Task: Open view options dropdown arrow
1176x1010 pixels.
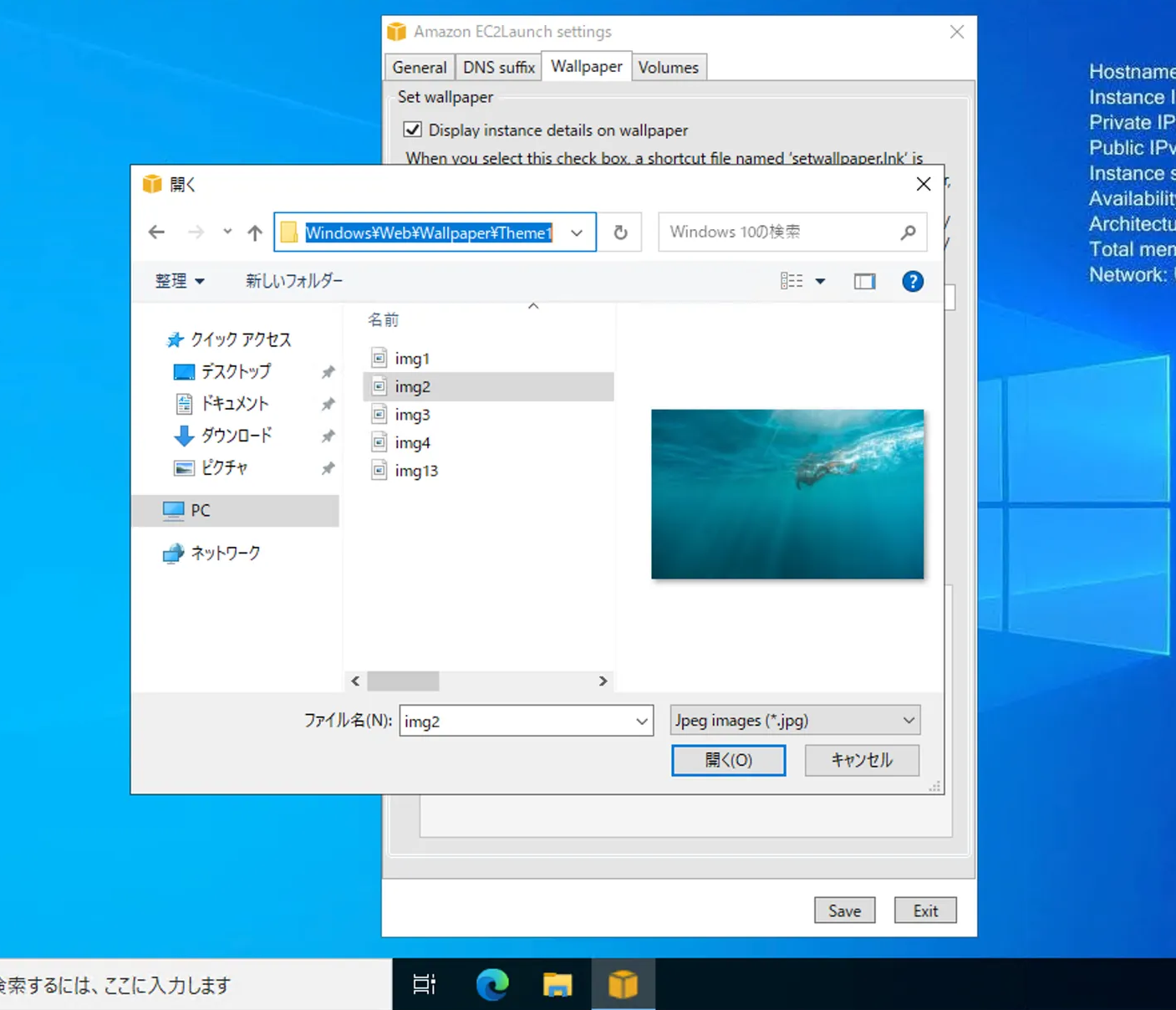Action: click(821, 281)
